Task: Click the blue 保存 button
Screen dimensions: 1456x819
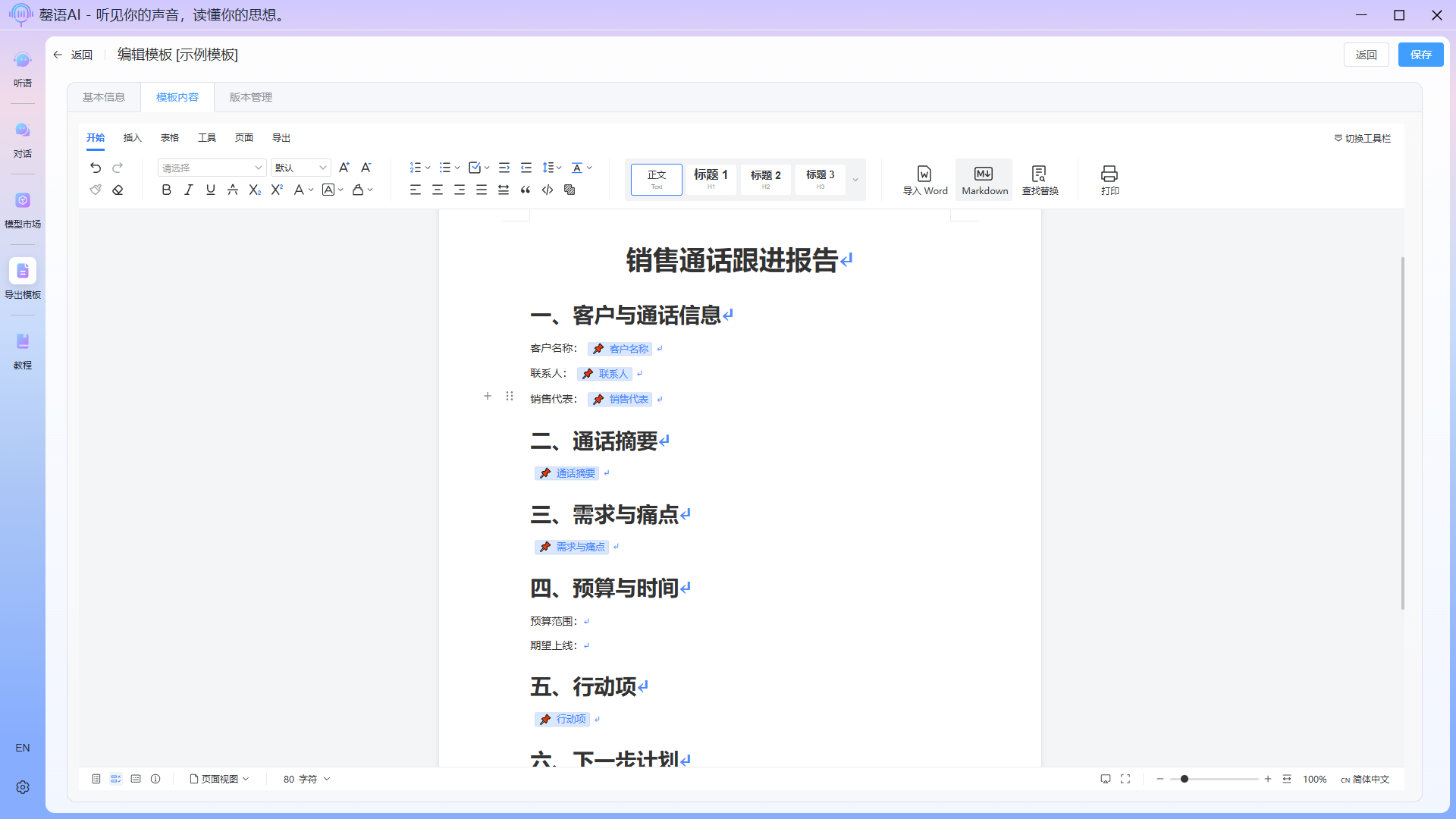Action: (1420, 55)
